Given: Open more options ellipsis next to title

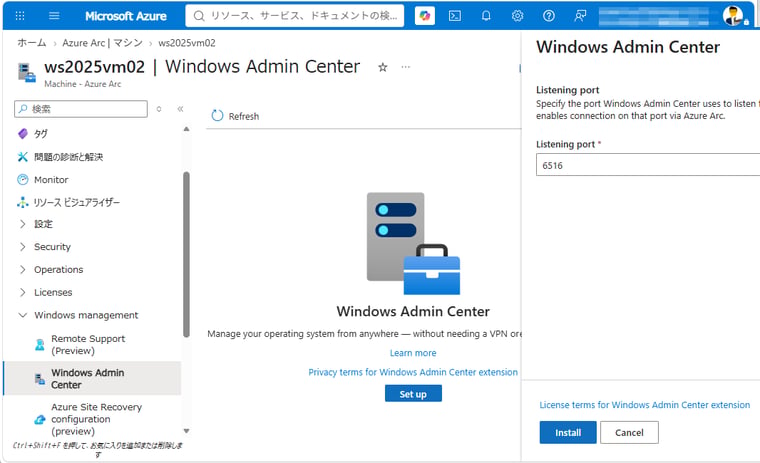Looking at the screenshot, I should pos(406,67).
